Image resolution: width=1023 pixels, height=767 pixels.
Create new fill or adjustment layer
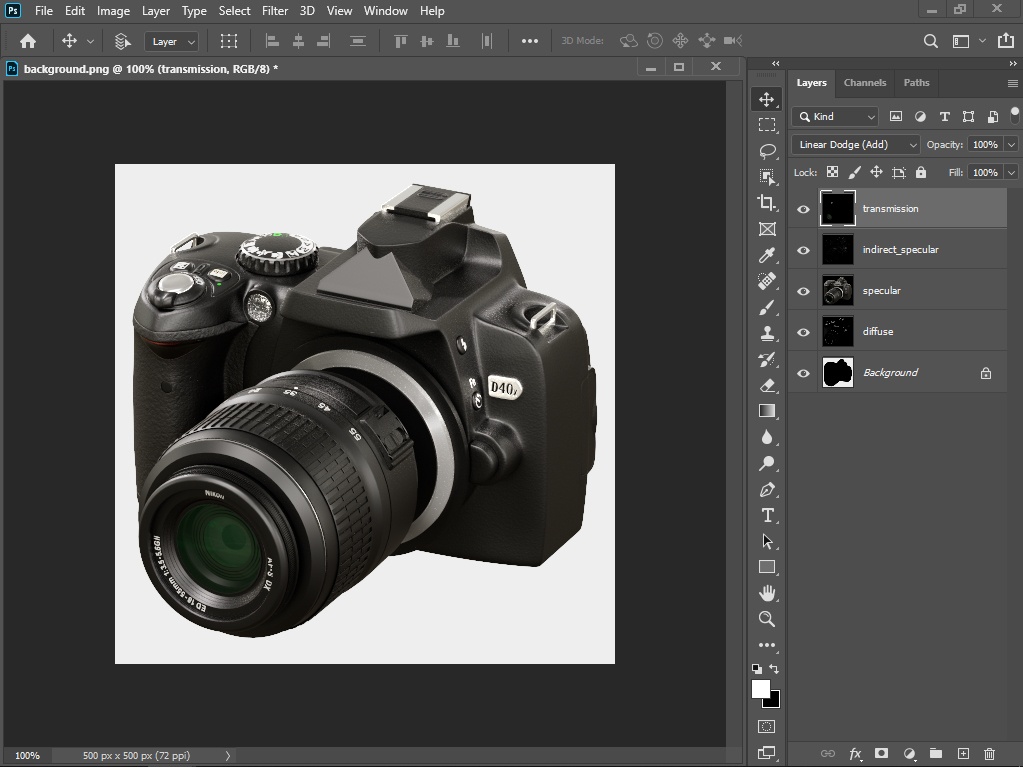(x=909, y=753)
